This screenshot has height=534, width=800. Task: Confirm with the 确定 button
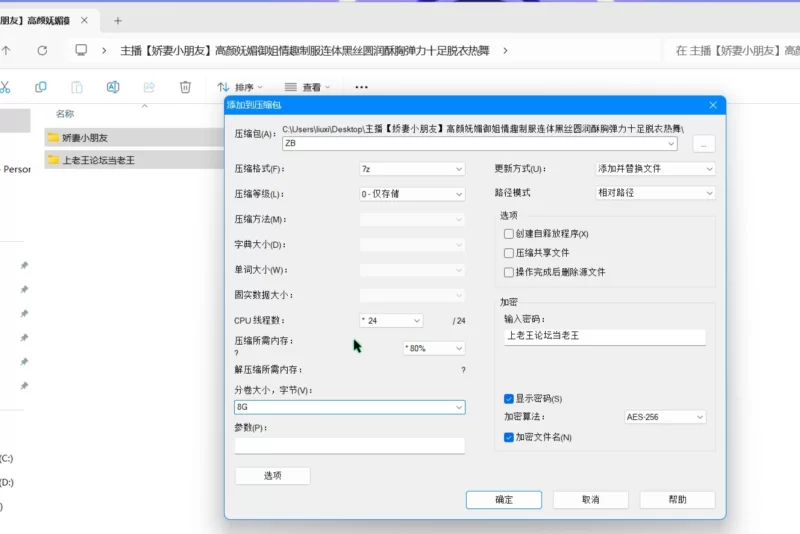tap(504, 500)
